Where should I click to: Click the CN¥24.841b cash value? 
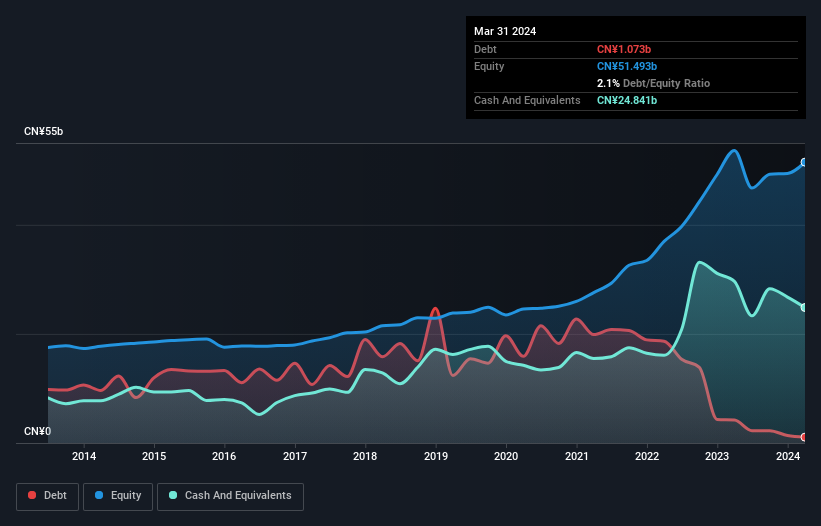627,100
